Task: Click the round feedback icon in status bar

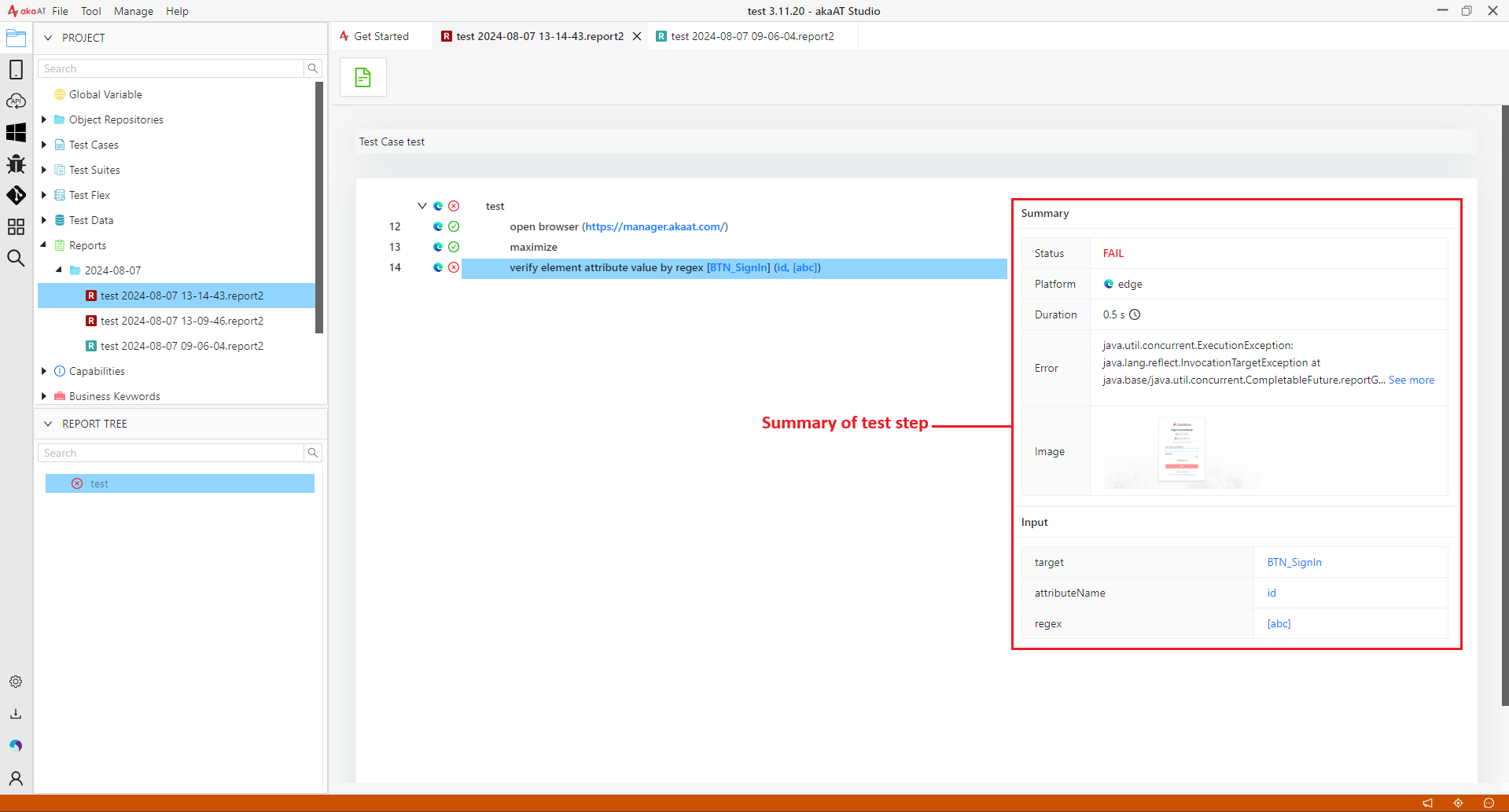Action: [1489, 803]
